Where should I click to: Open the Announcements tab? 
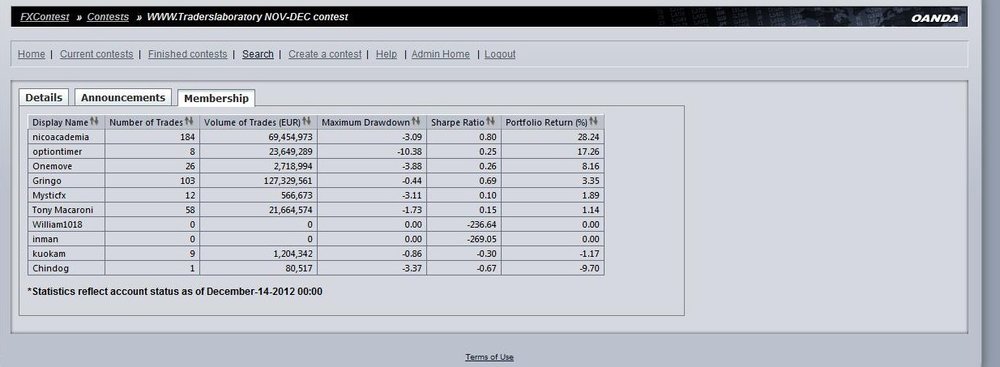(x=123, y=98)
